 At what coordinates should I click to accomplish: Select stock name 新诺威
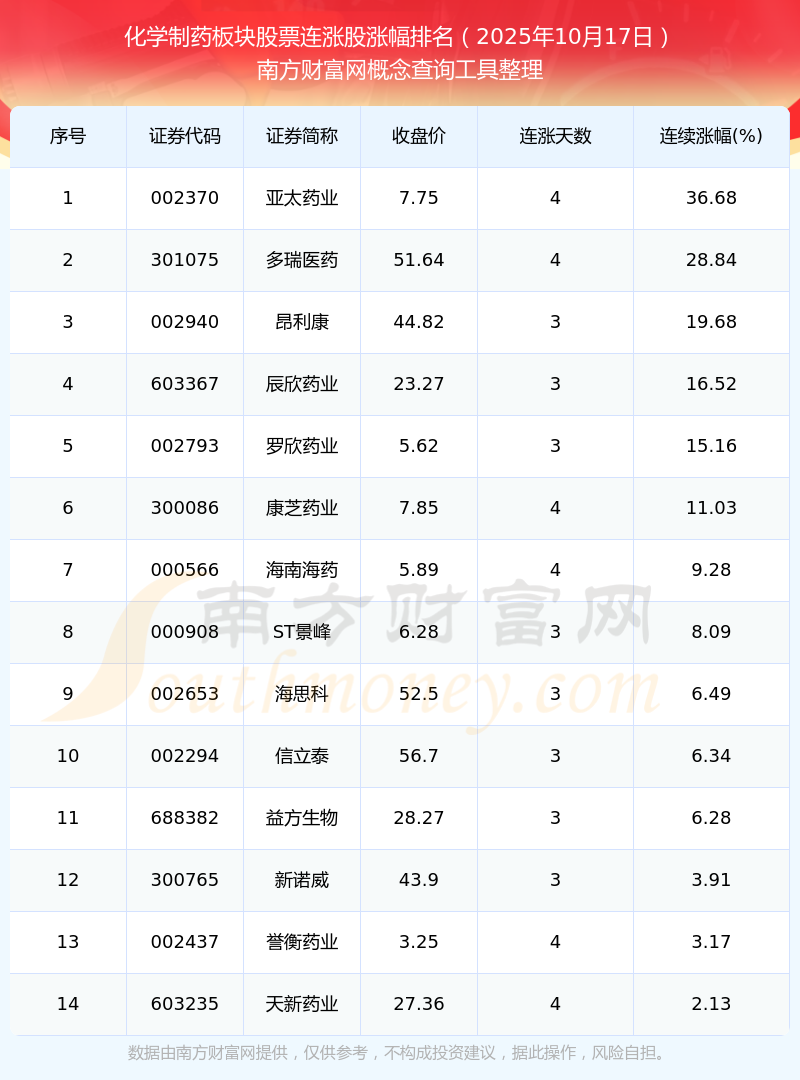[x=302, y=880]
